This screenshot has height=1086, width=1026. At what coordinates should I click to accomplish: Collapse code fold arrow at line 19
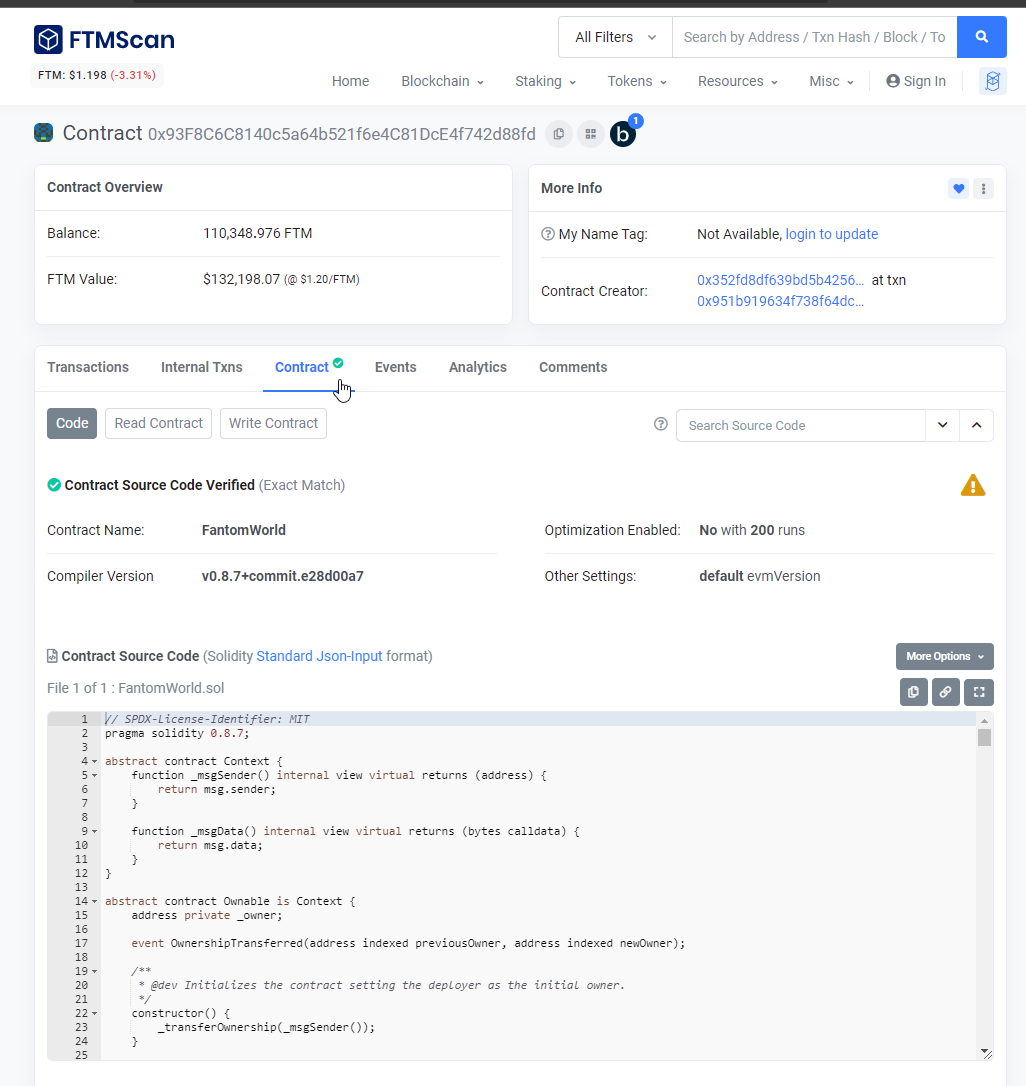[95, 971]
